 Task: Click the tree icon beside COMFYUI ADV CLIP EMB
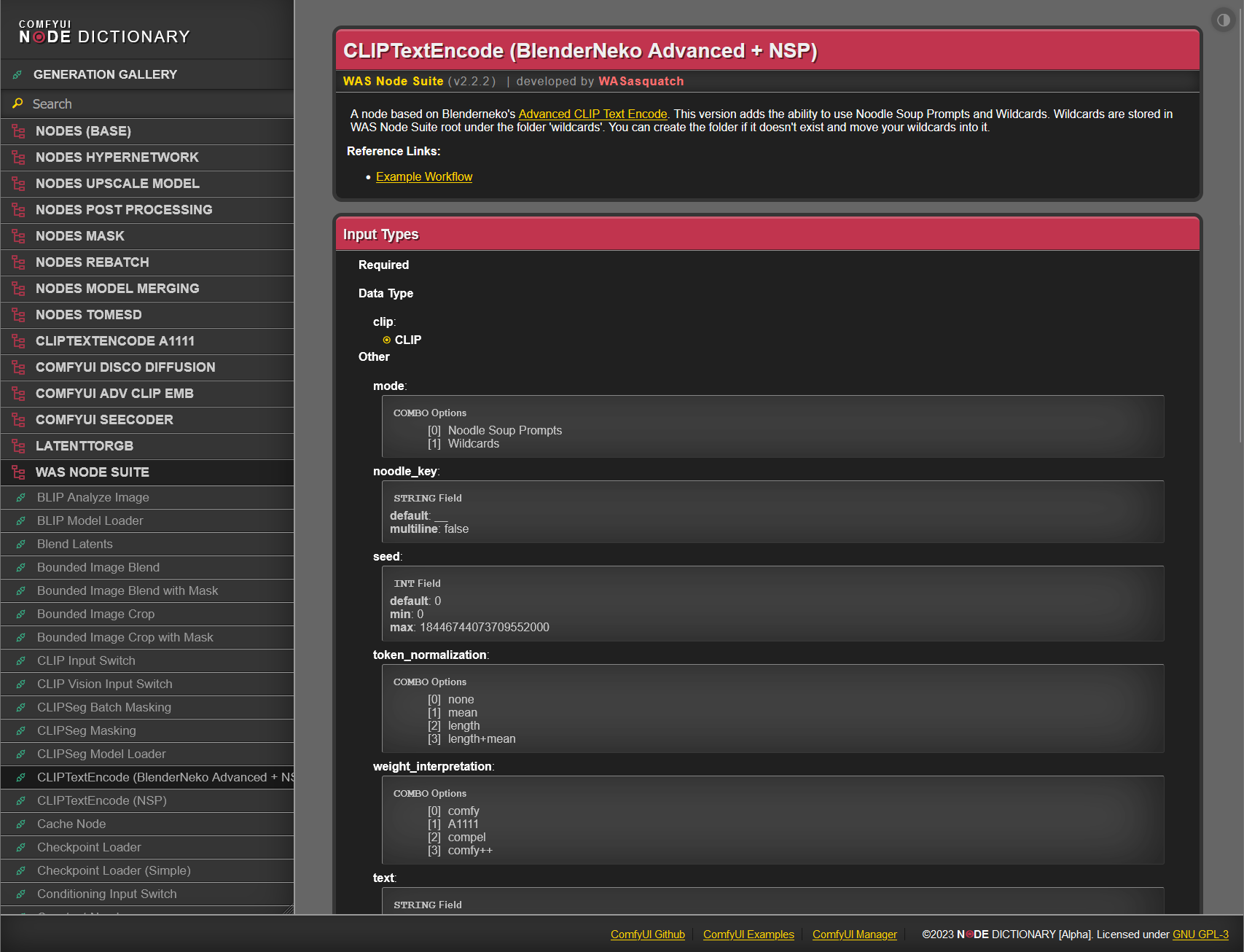(x=18, y=394)
